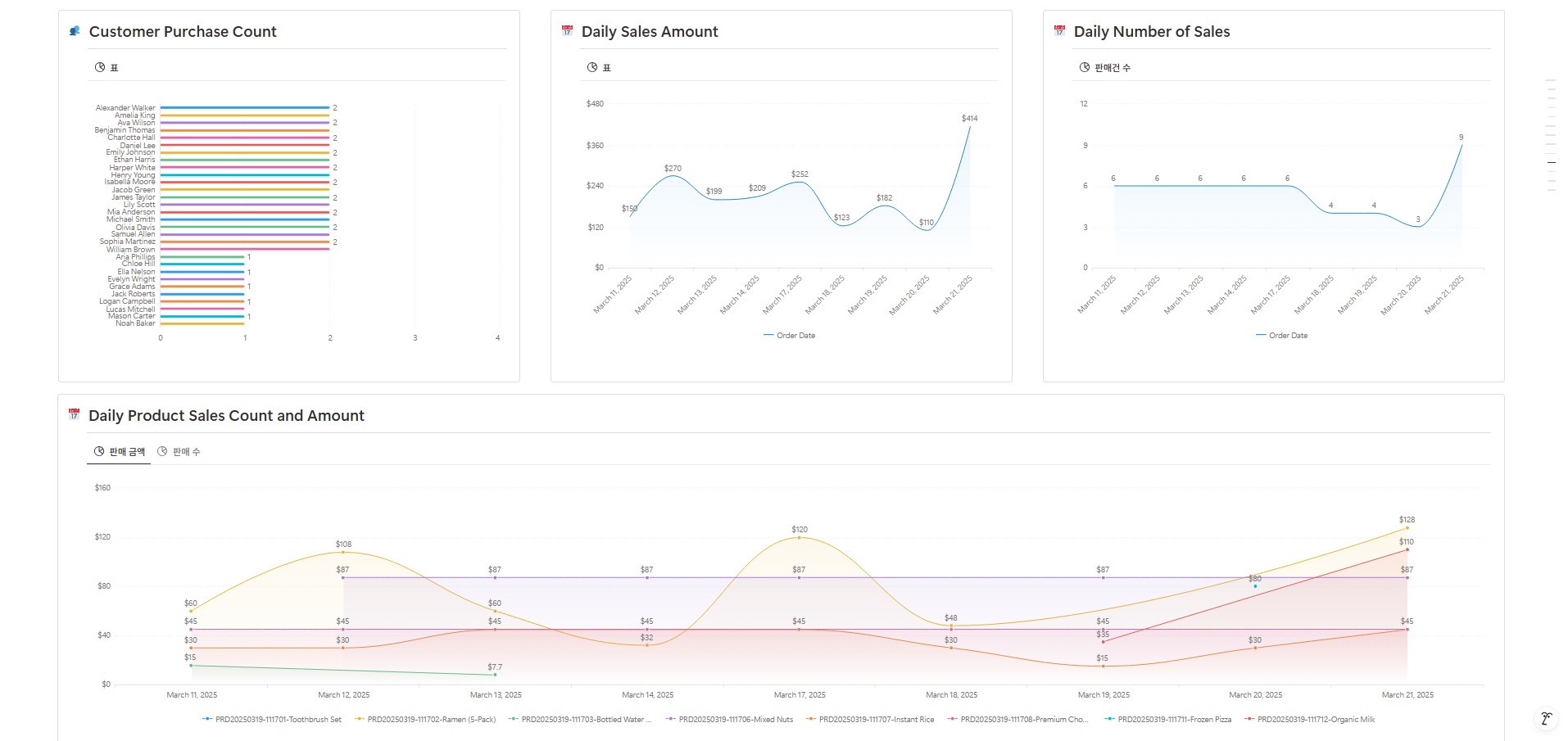Click the Benjamin Thomas customer label
This screenshot has width=1568, height=741.
pos(125,130)
